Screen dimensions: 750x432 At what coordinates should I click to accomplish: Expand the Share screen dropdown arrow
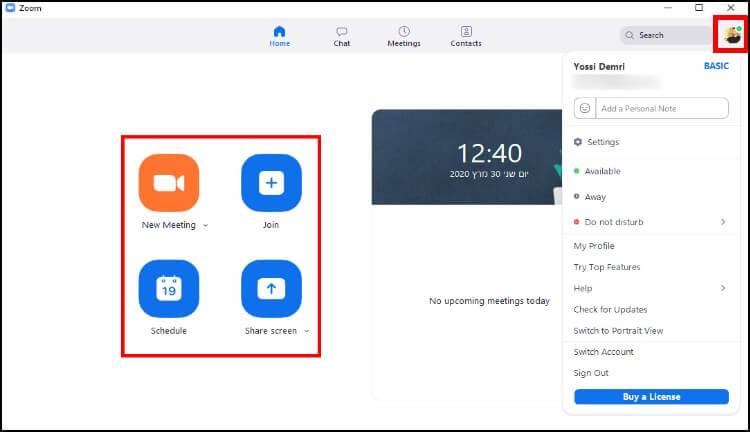[x=307, y=331]
